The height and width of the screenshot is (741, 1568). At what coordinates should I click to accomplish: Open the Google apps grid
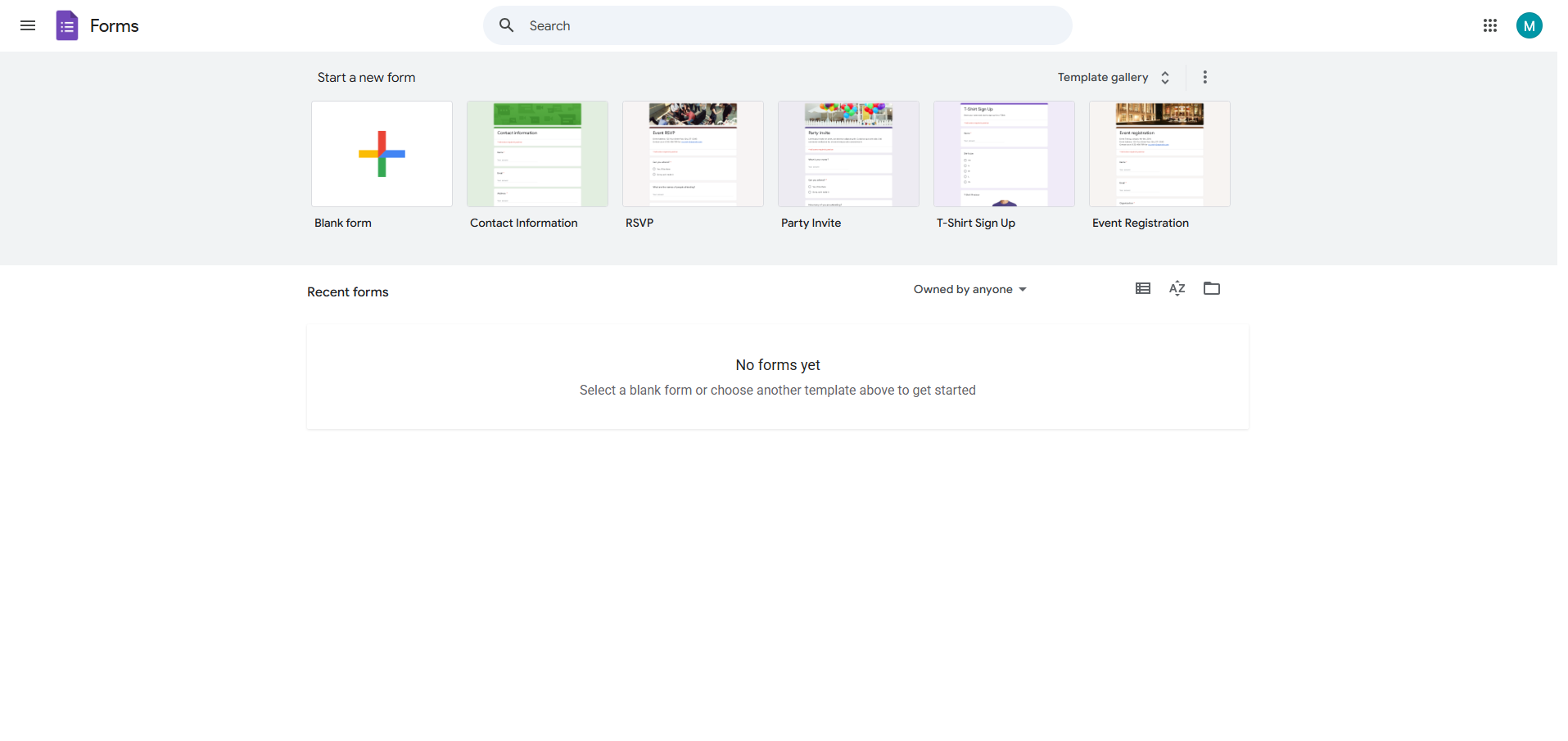pos(1489,25)
